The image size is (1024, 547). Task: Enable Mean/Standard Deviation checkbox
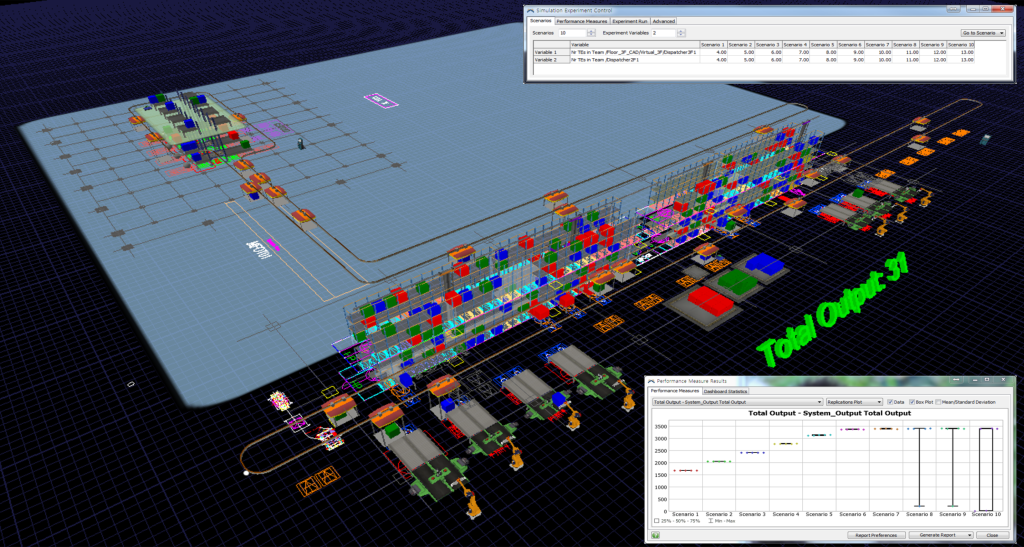(x=938, y=402)
